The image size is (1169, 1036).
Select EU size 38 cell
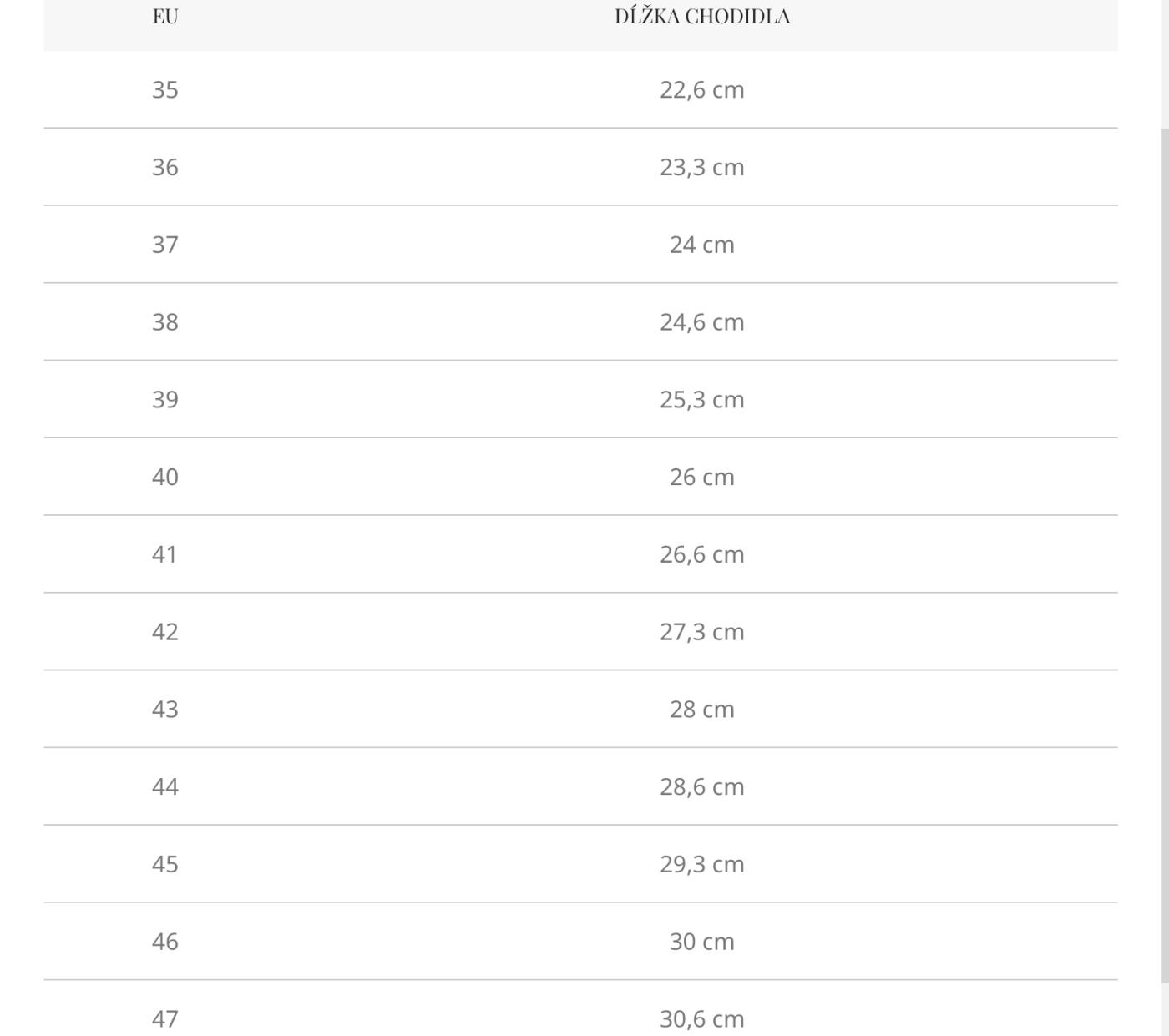pyautogui.click(x=165, y=322)
